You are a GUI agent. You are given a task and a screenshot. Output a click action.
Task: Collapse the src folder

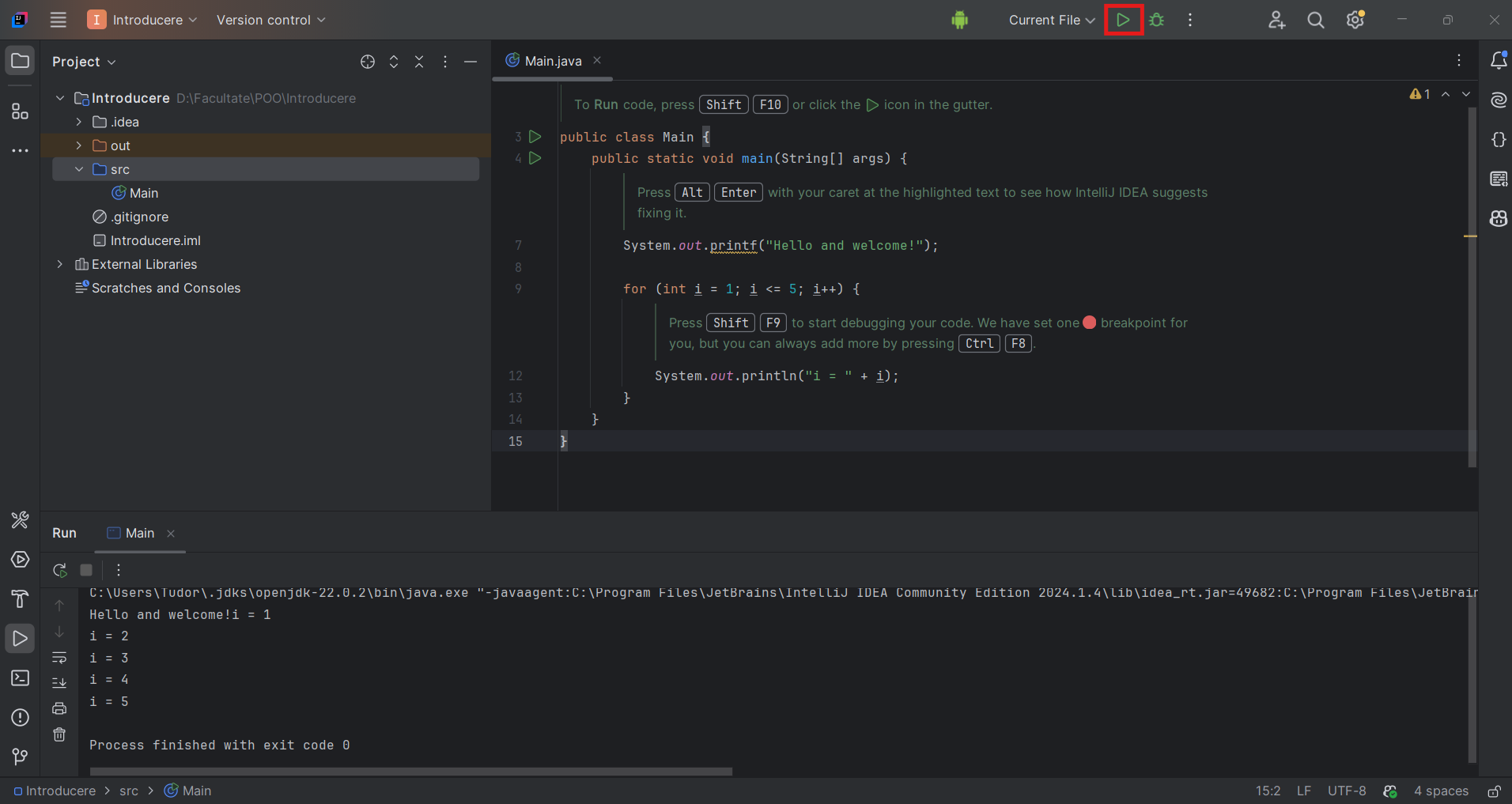pyautogui.click(x=78, y=169)
